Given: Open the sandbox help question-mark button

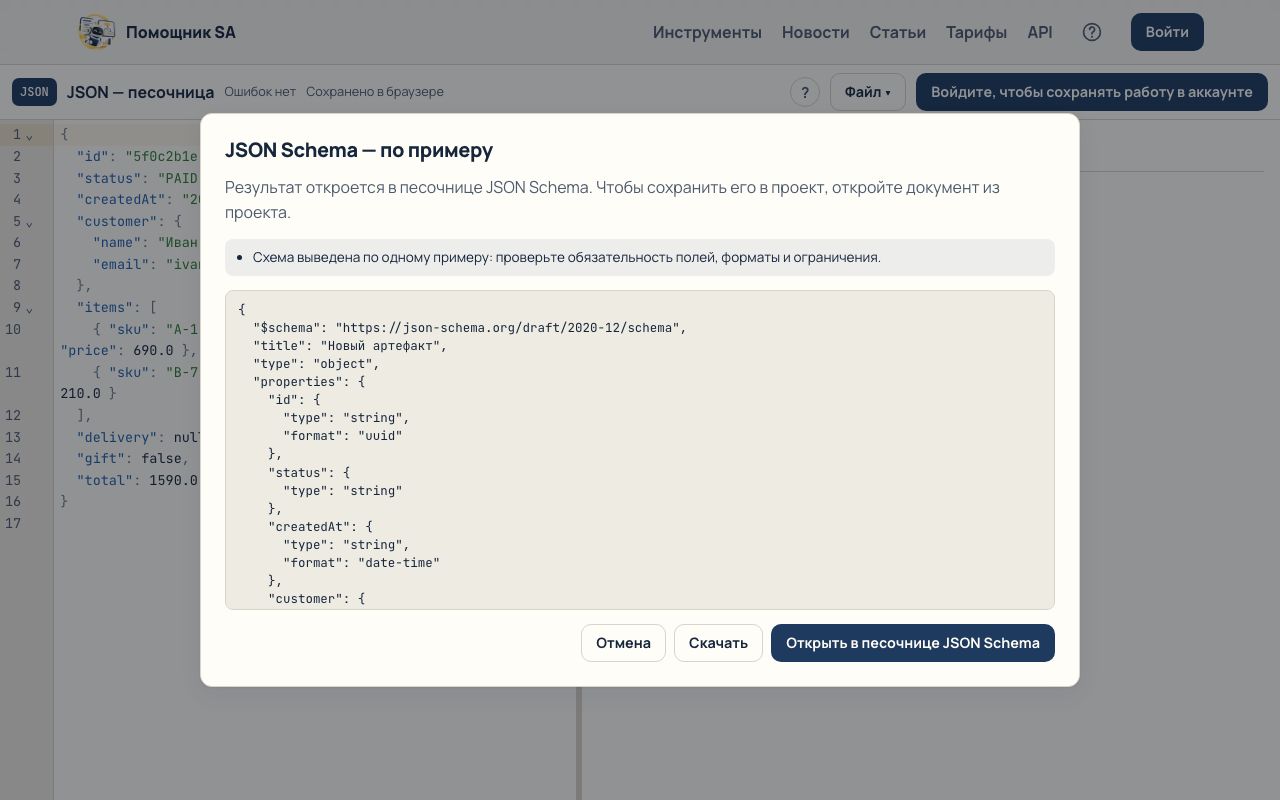Looking at the screenshot, I should (x=805, y=92).
